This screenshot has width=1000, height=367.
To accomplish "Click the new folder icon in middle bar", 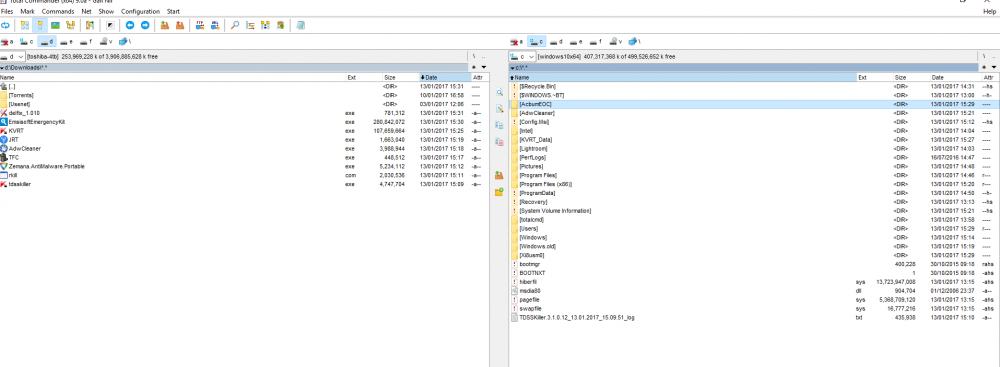I will click(x=499, y=192).
